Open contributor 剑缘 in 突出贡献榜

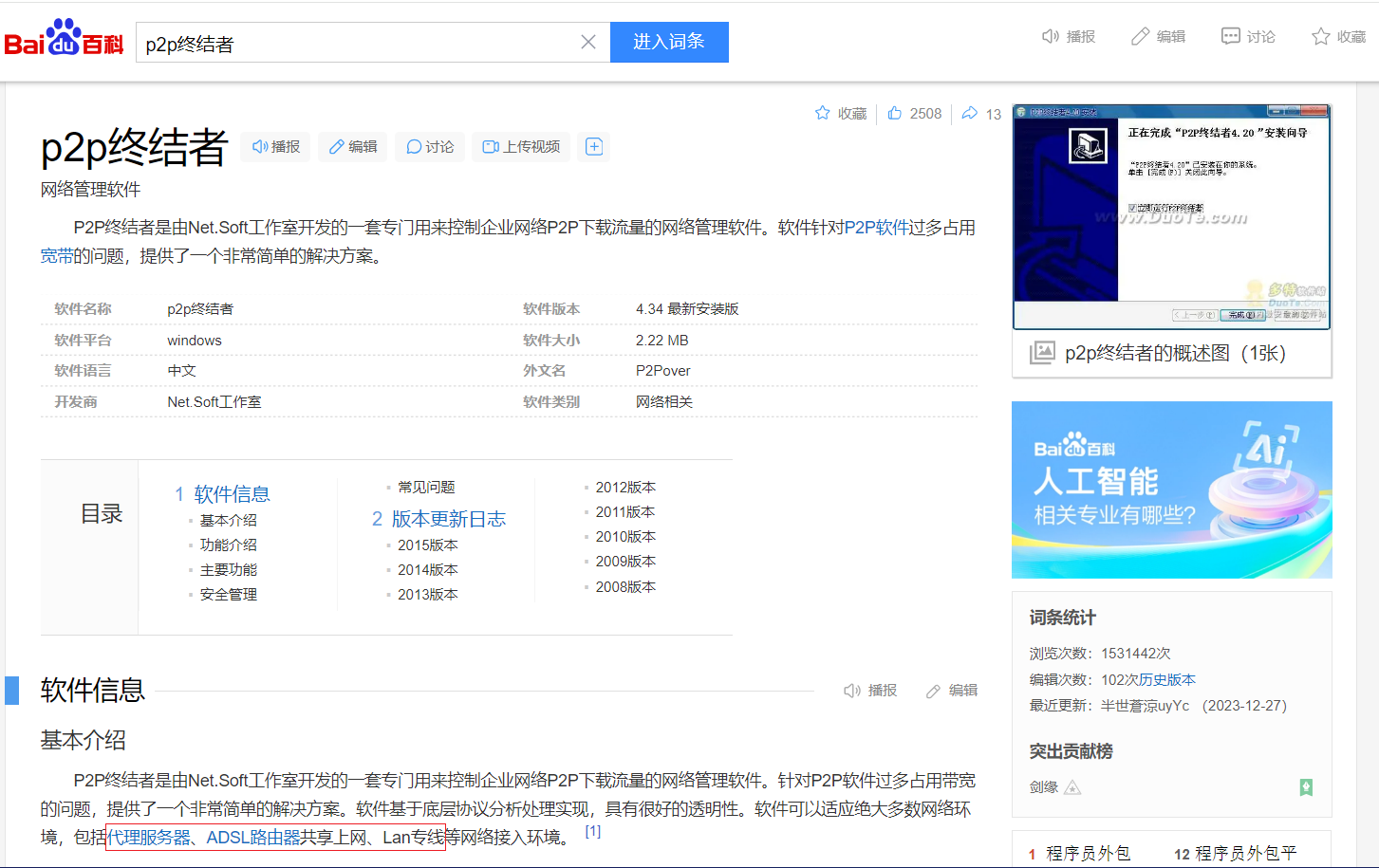pyautogui.click(x=1044, y=786)
